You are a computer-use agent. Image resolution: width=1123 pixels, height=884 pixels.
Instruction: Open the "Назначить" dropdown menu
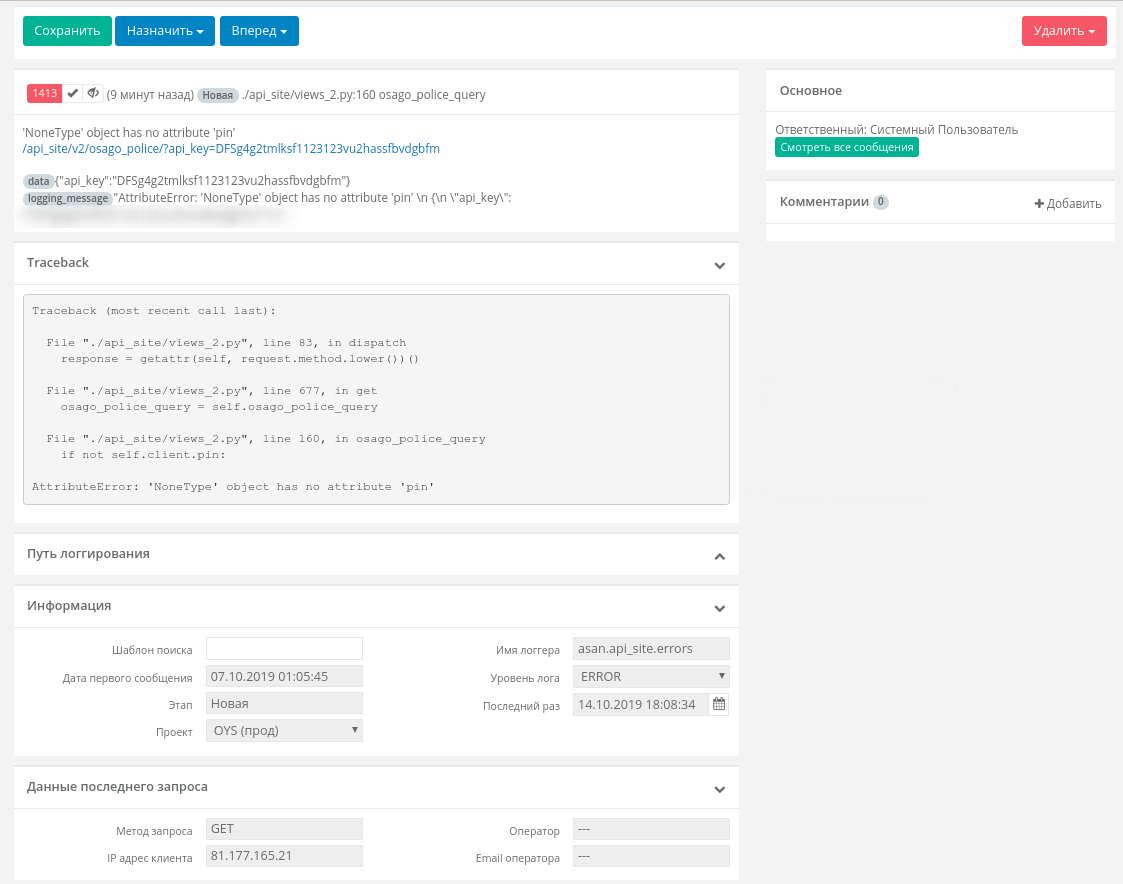tap(164, 31)
